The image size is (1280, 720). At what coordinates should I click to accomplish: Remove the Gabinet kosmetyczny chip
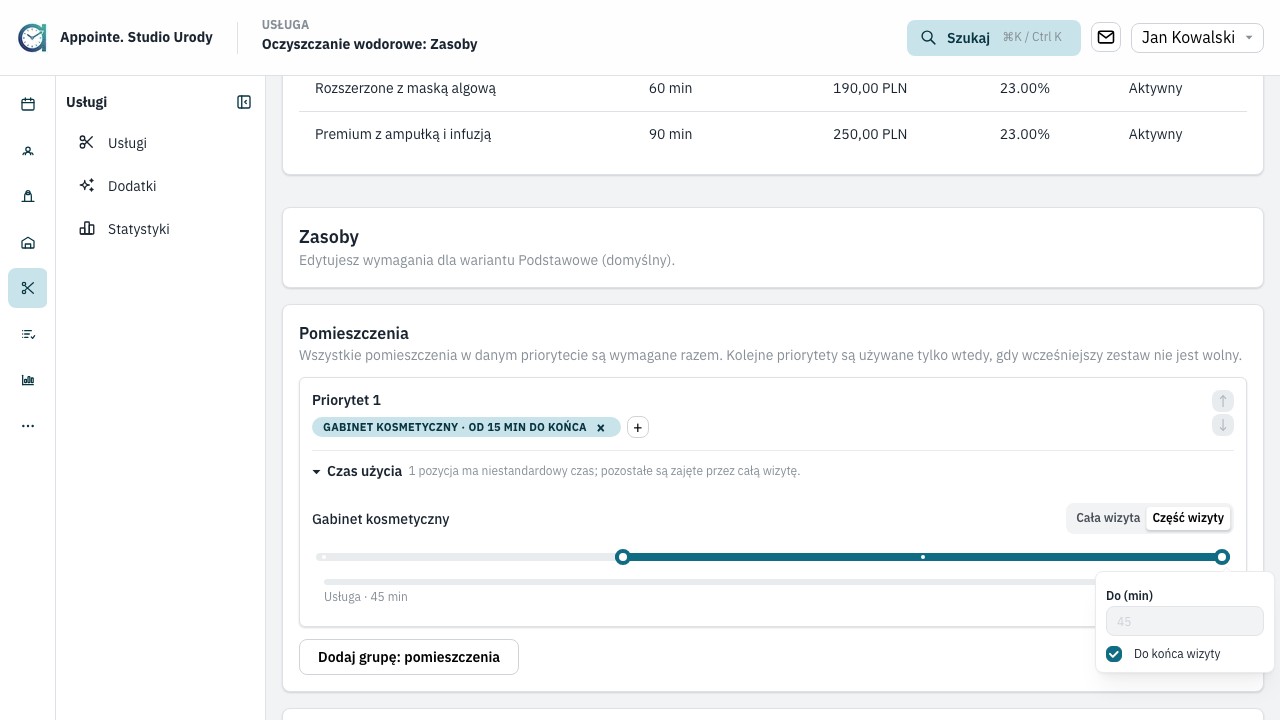pyautogui.click(x=601, y=428)
